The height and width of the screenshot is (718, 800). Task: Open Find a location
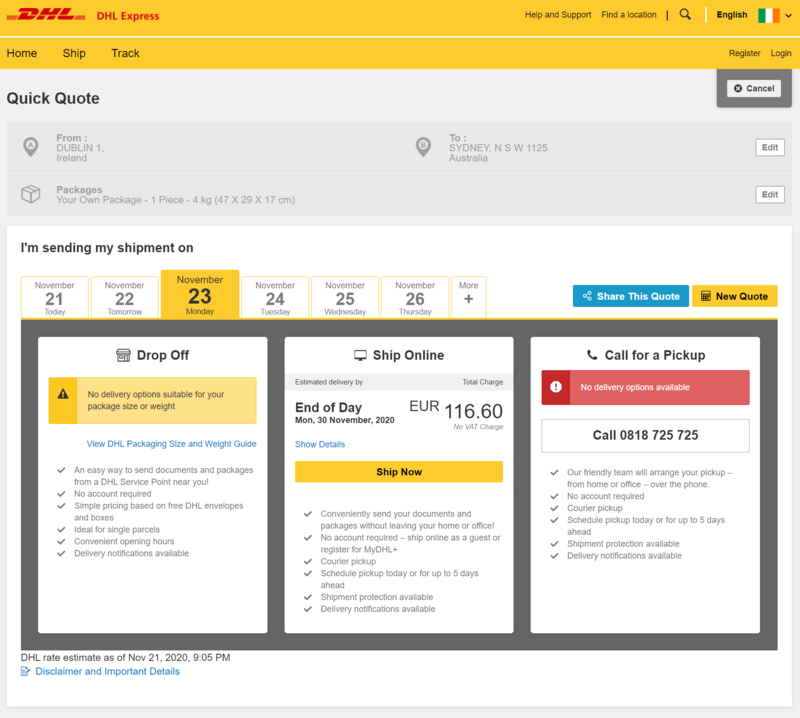[629, 15]
